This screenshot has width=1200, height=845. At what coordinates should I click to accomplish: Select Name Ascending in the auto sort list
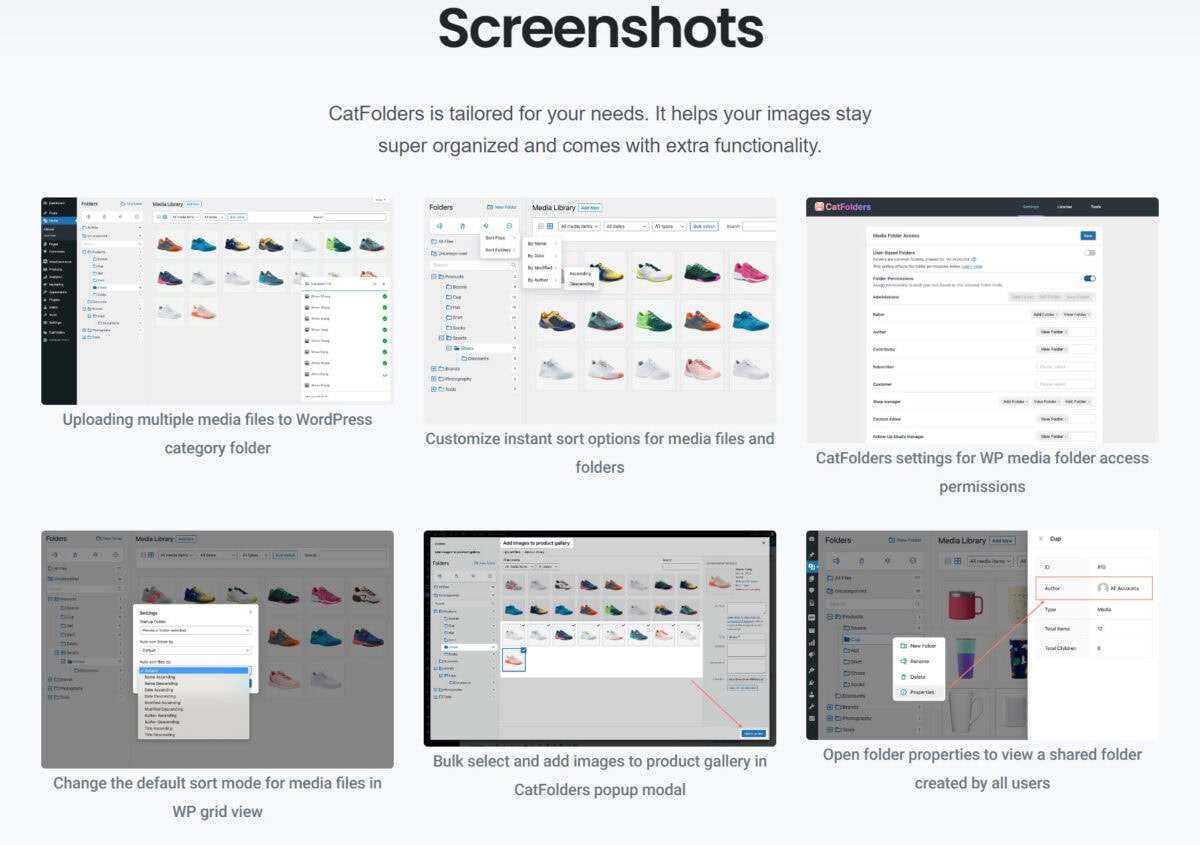[x=162, y=677]
